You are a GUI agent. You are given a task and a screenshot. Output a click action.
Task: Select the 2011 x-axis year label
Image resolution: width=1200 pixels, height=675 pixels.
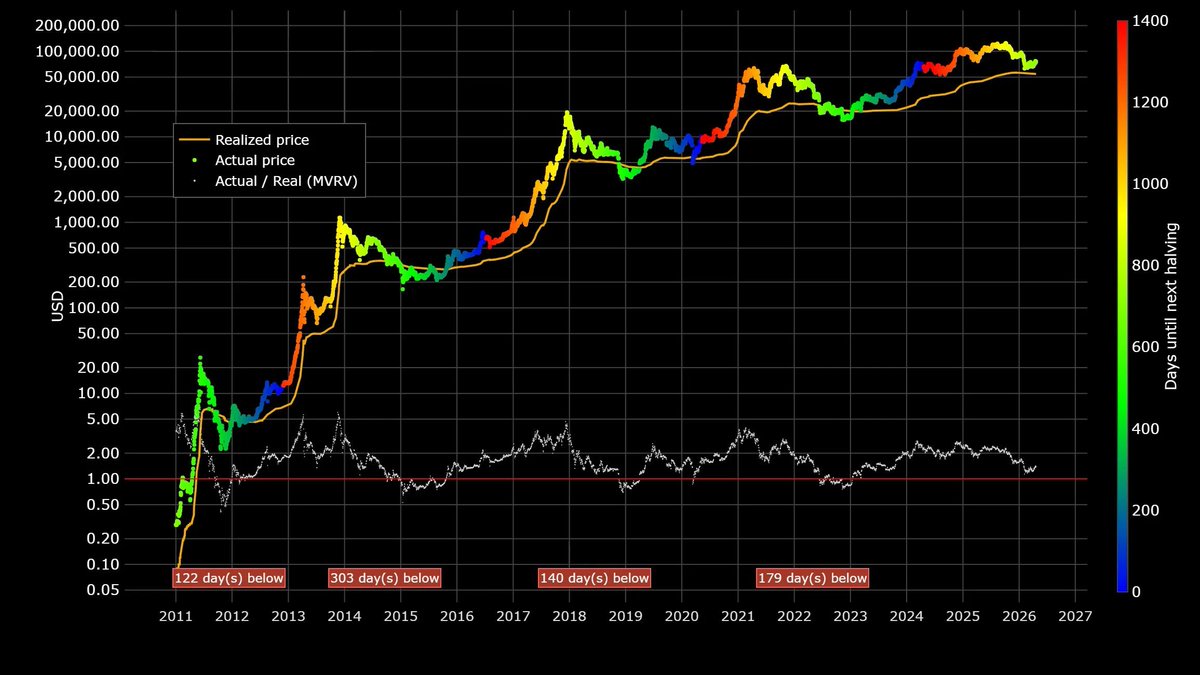pos(178,617)
